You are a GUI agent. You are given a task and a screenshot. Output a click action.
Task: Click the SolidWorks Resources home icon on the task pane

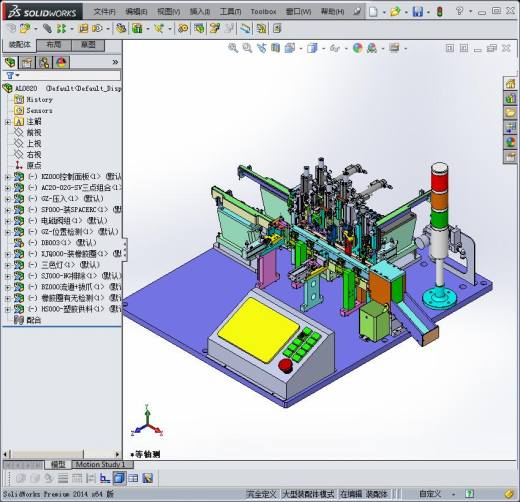(510, 84)
